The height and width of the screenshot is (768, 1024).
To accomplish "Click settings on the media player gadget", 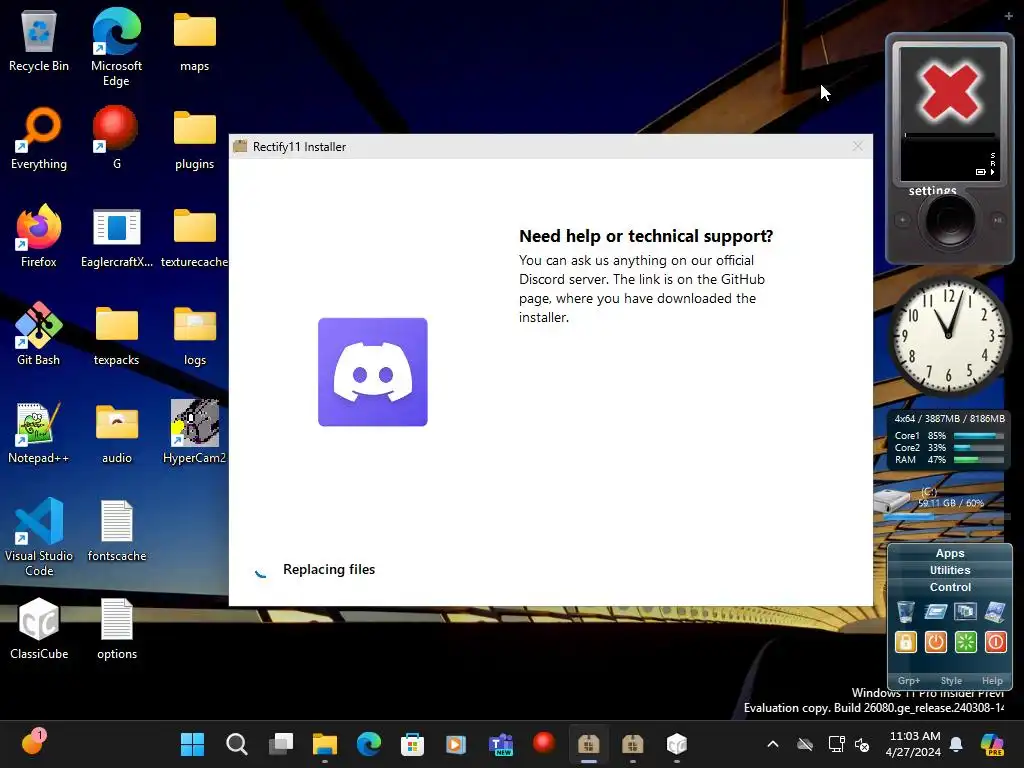I will click(x=933, y=190).
